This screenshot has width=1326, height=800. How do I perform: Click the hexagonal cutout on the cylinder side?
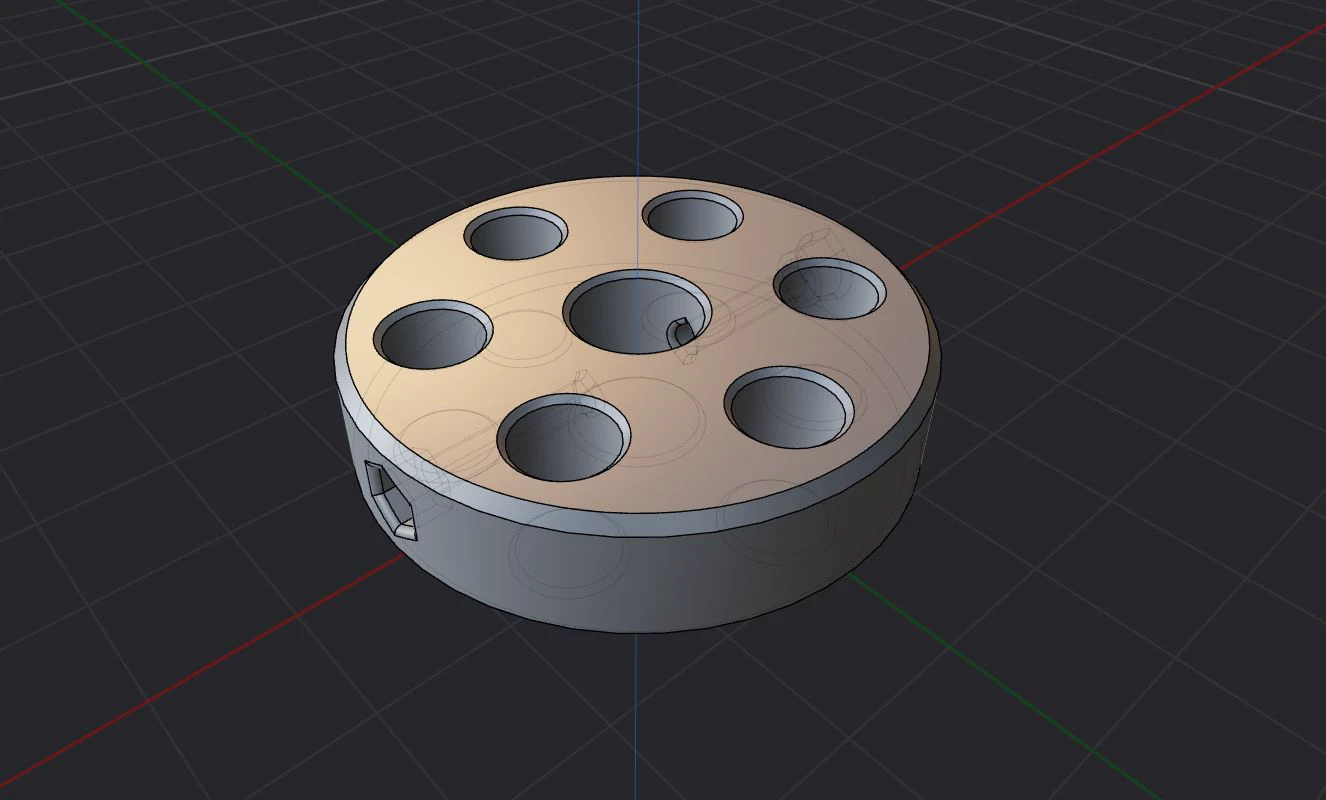392,498
